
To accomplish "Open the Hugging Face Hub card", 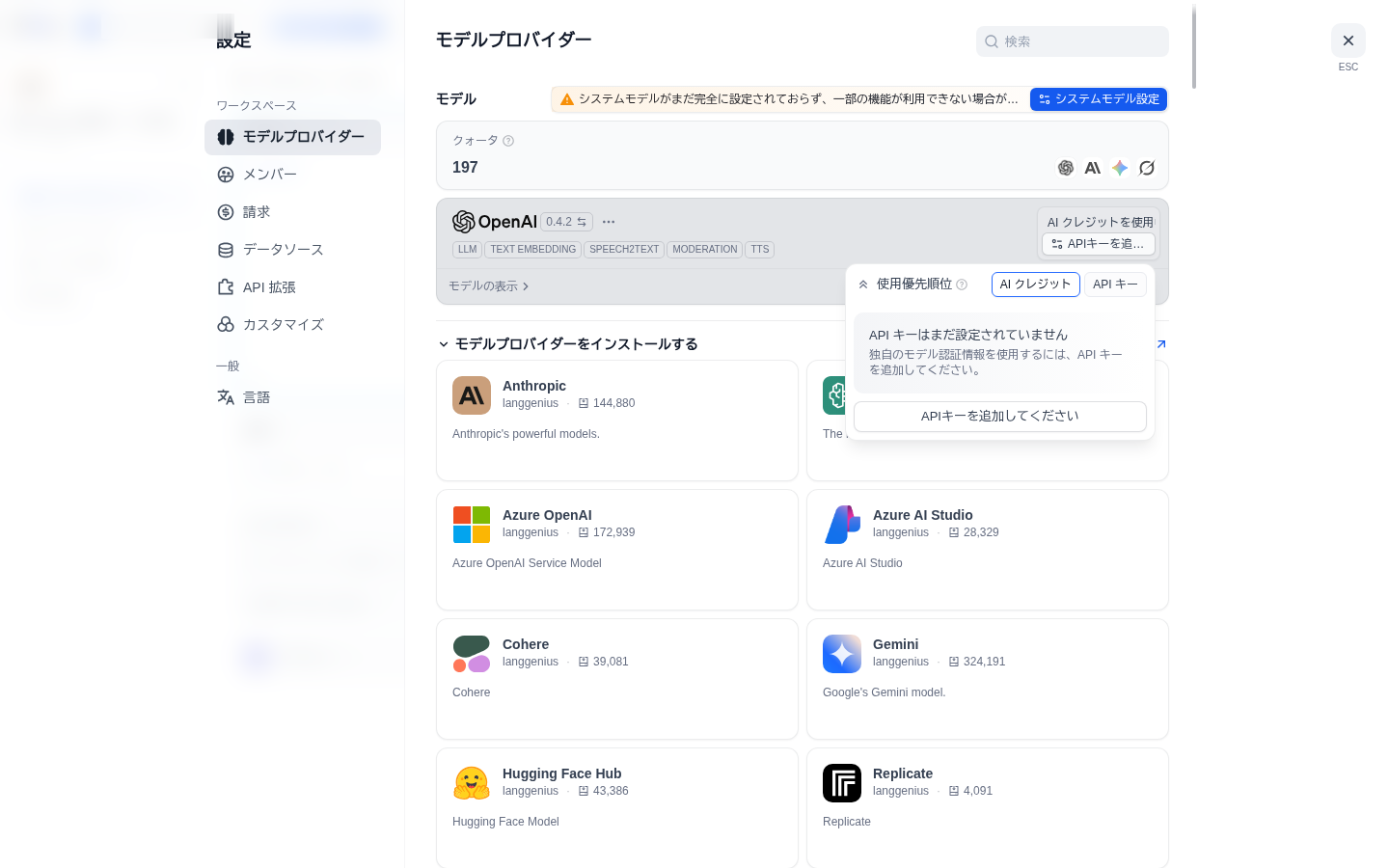I will coord(617,808).
